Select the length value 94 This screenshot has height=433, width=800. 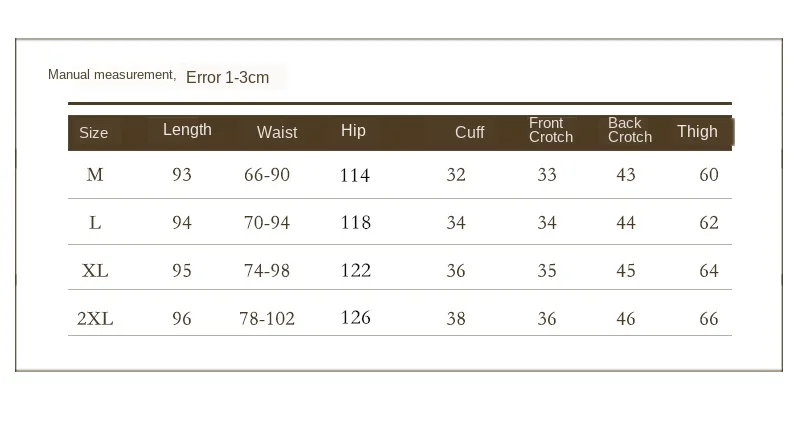182,223
